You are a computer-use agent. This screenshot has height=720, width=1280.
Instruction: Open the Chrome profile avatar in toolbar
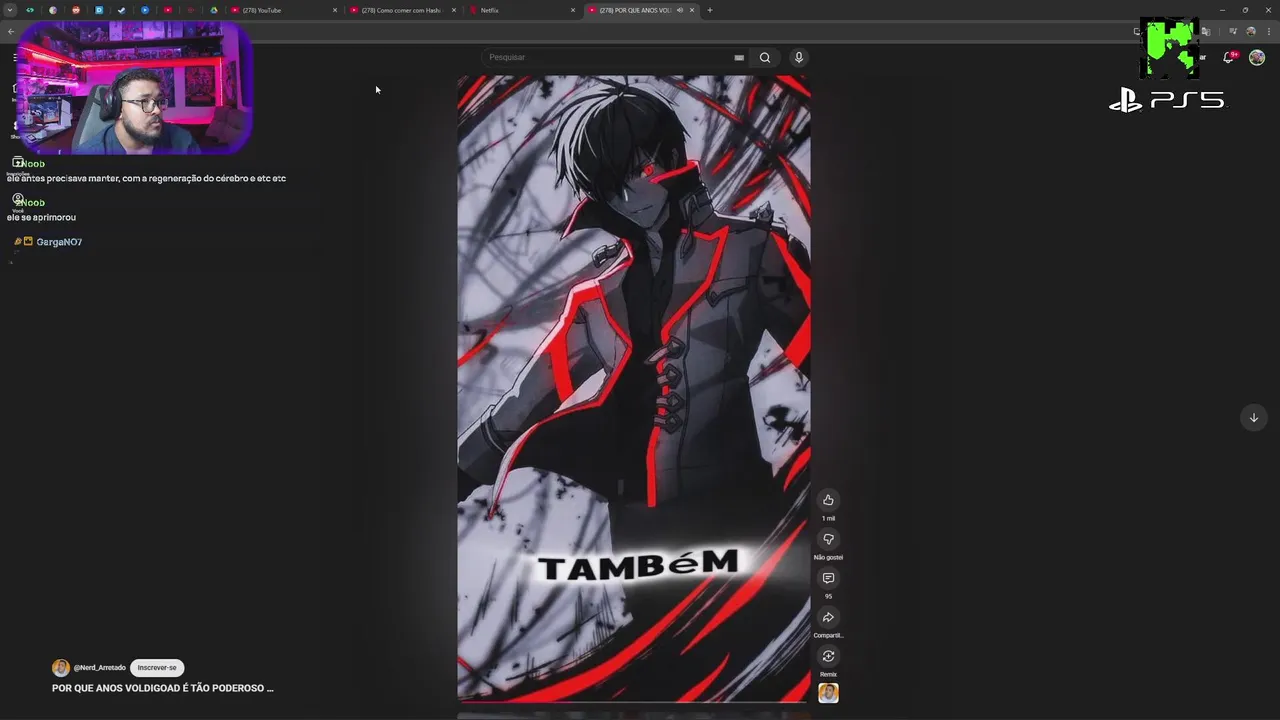(1250, 31)
